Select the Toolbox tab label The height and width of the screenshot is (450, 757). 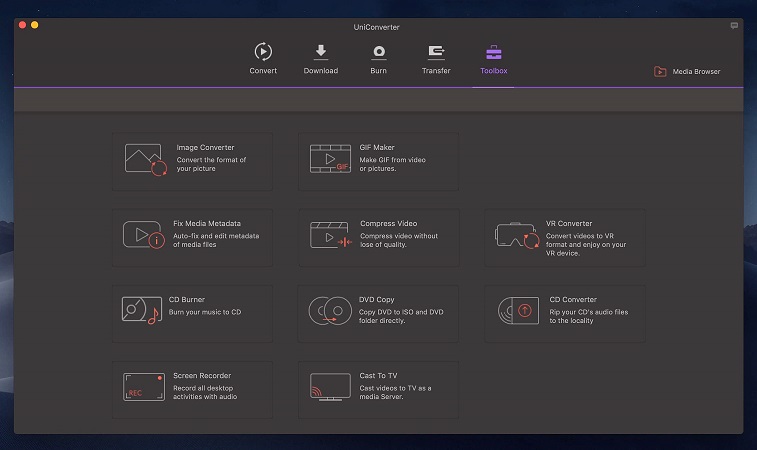click(x=494, y=70)
